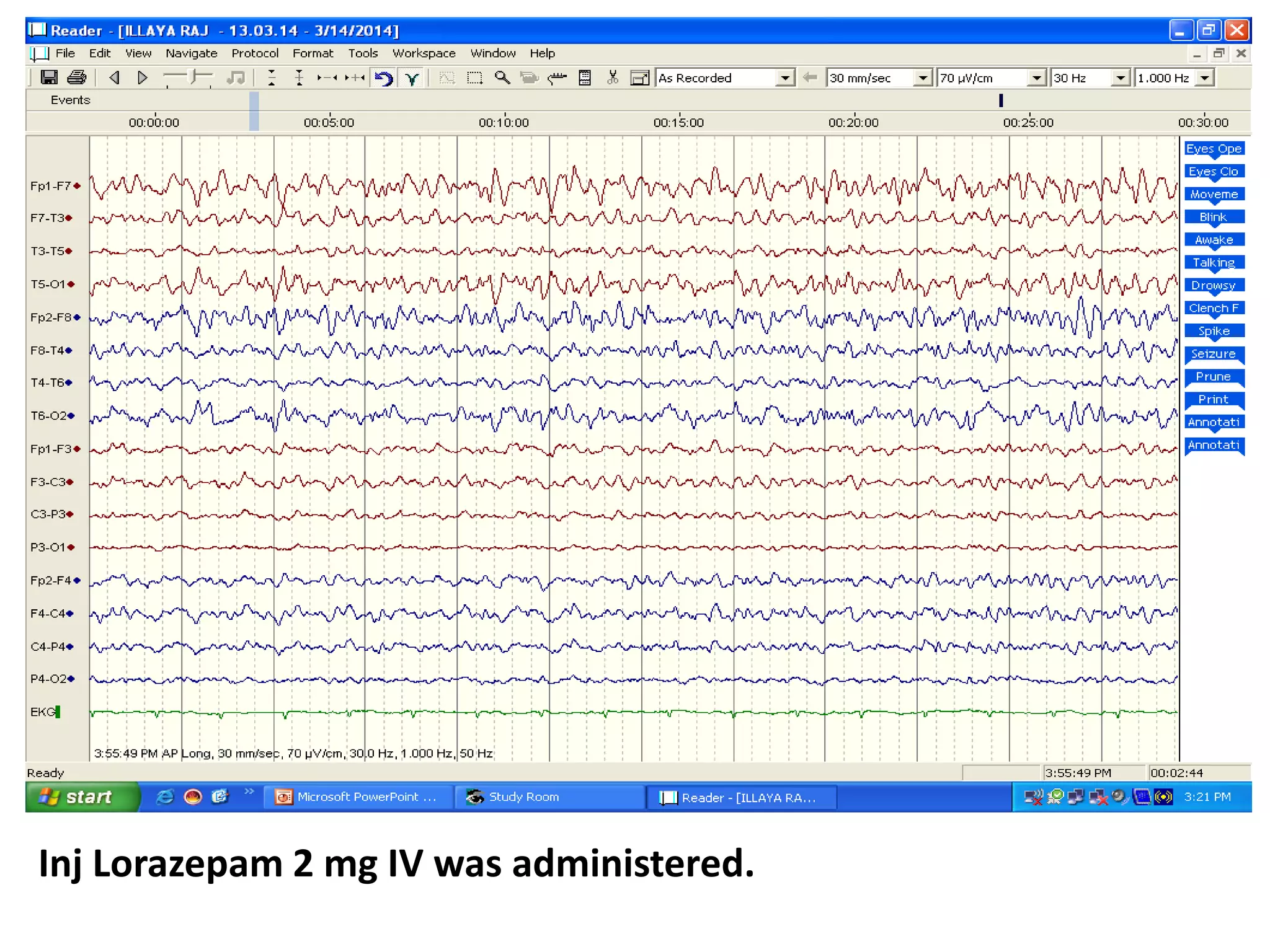1270x952 pixels.
Task: Click the Clench F event button
Action: point(1214,308)
